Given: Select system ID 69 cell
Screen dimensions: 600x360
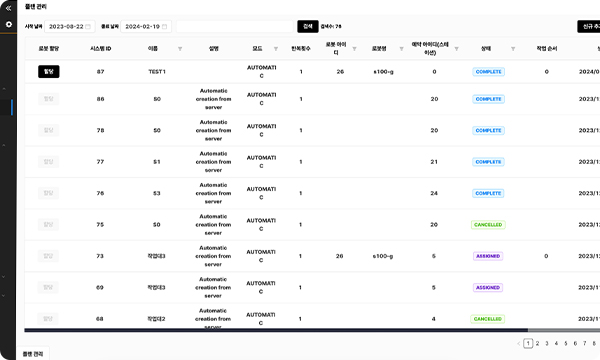Looking at the screenshot, I should point(99,287).
